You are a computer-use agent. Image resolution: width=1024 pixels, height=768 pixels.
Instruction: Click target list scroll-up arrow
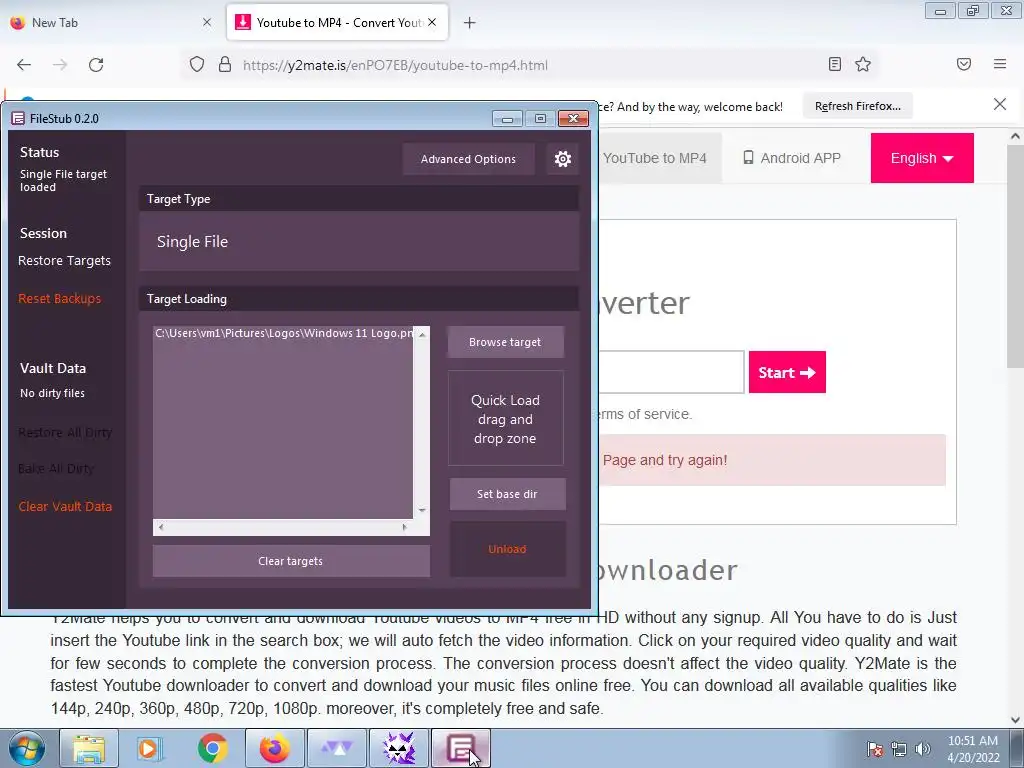click(x=422, y=334)
